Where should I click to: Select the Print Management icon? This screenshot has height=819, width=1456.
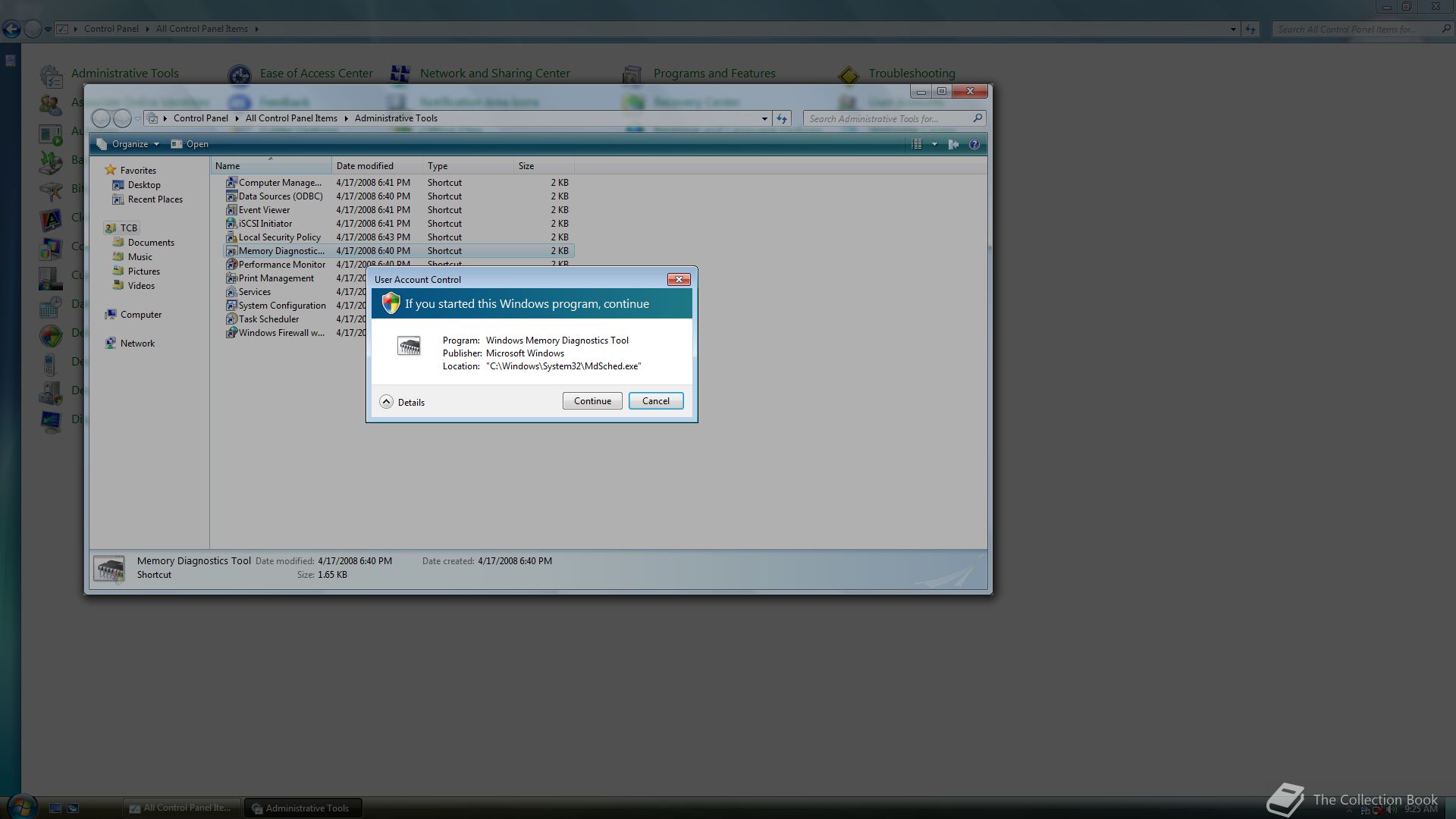[231, 278]
